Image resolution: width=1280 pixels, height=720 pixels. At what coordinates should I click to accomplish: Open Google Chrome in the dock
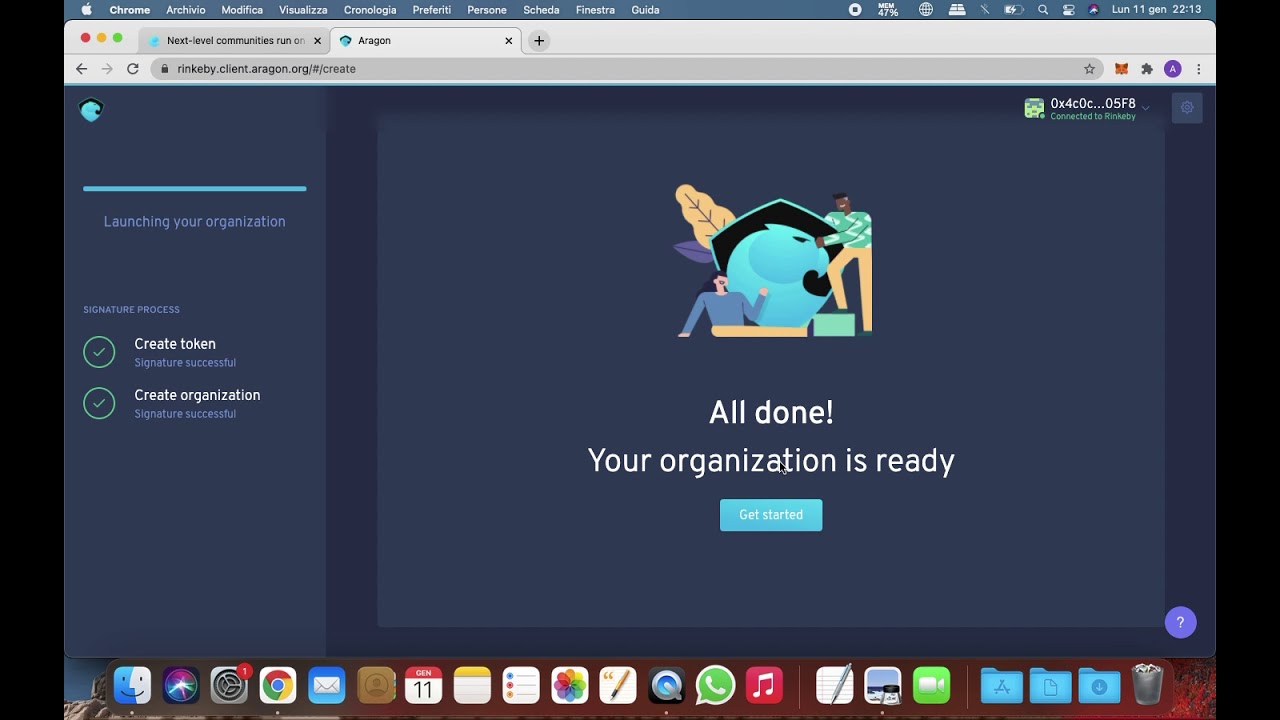click(278, 685)
